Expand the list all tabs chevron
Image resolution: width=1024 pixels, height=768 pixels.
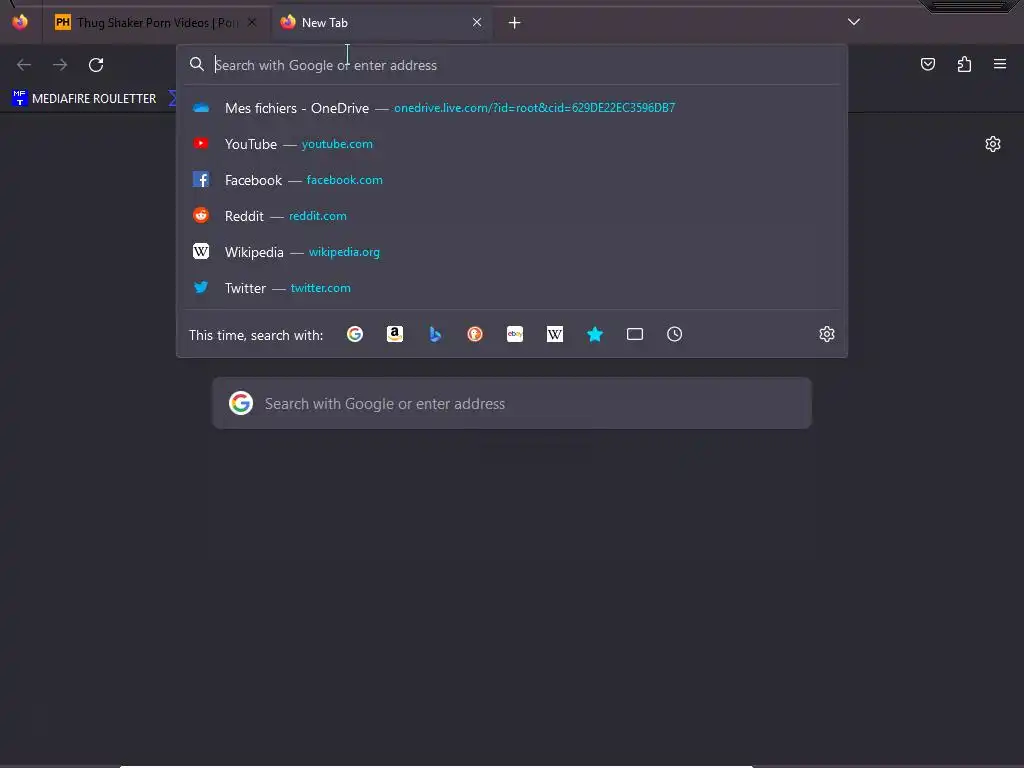[x=854, y=22]
